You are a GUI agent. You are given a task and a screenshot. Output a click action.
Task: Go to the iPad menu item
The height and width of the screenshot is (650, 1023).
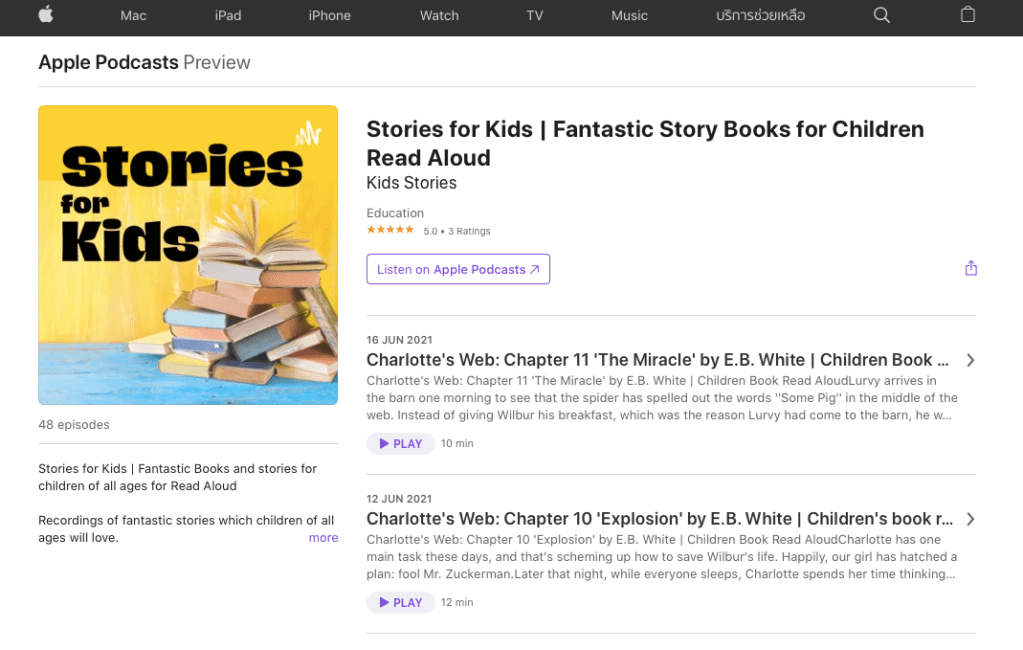228,15
